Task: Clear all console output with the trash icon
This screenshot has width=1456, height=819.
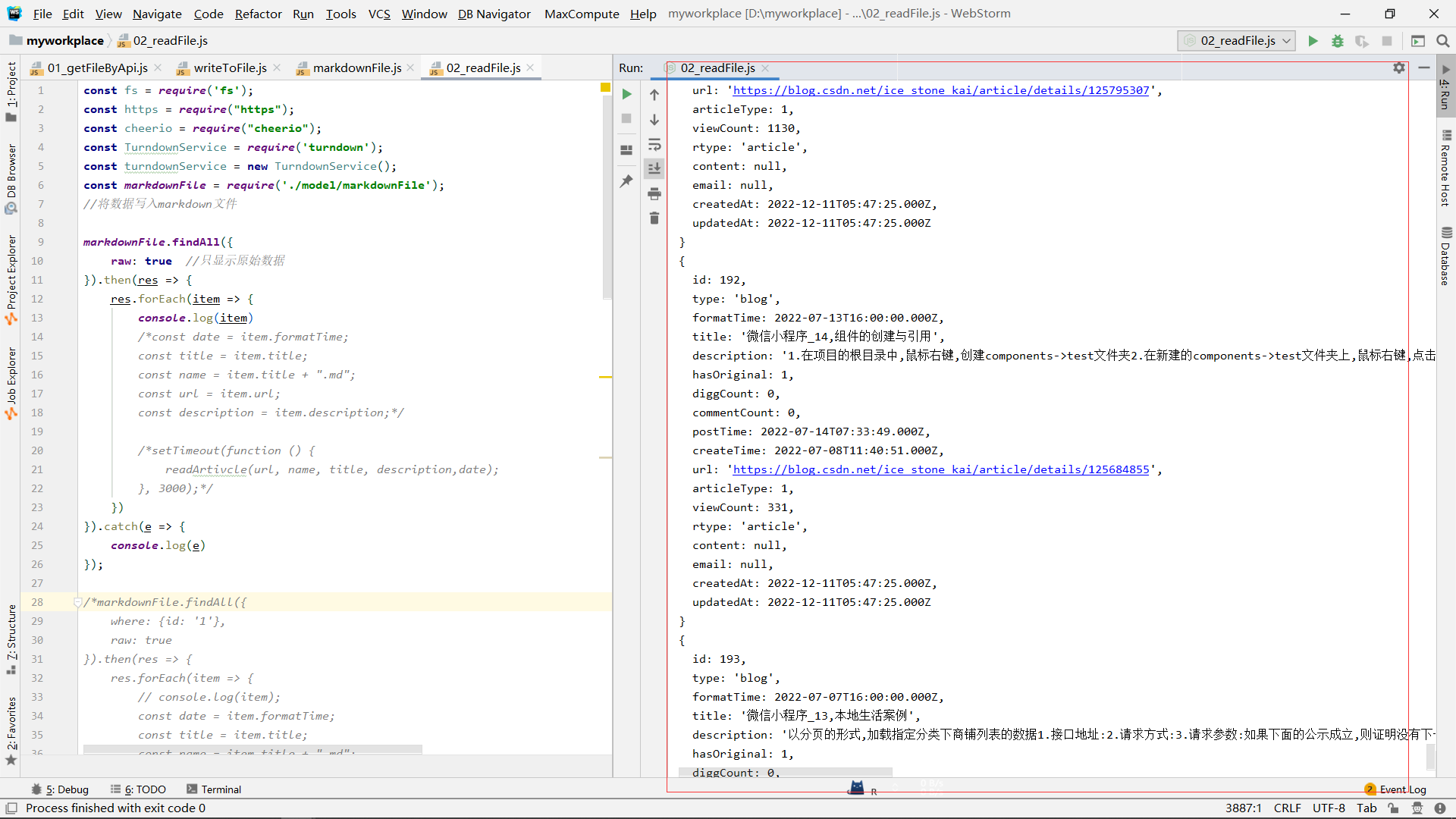Action: tap(654, 218)
